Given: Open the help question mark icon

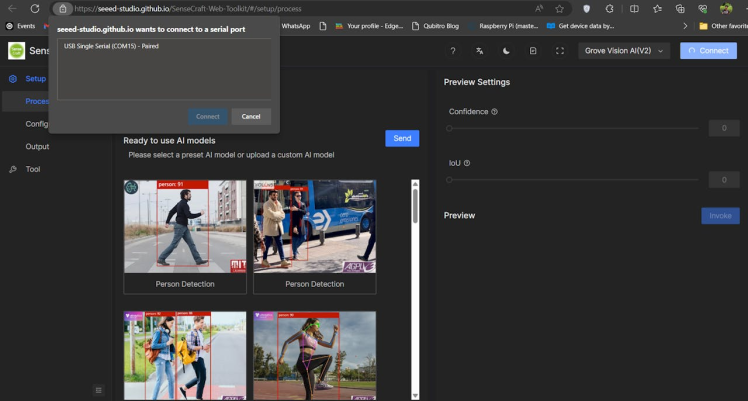Looking at the screenshot, I should click(453, 51).
